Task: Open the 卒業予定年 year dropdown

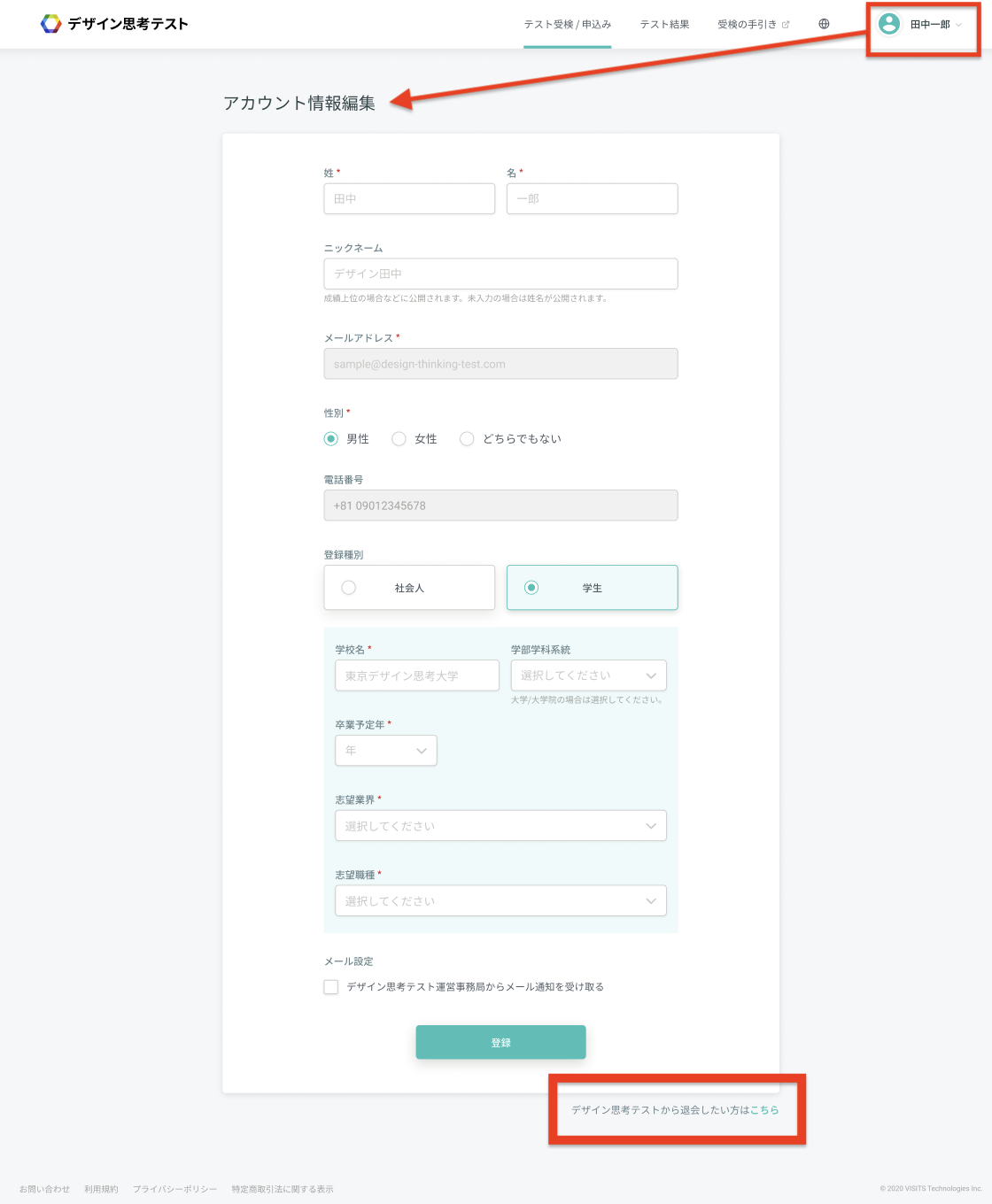Action: [x=385, y=751]
